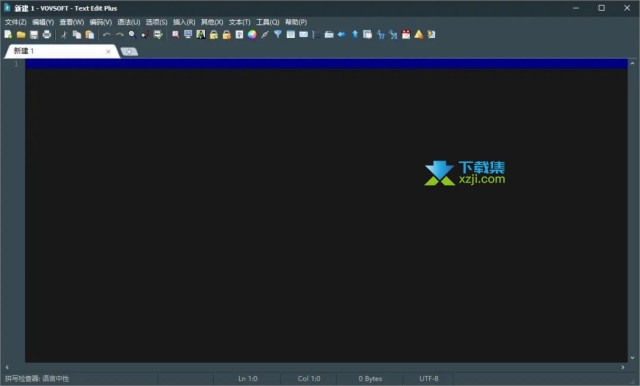The width and height of the screenshot is (640, 386).
Task: Open the 其他(X) menu
Action: [212, 22]
